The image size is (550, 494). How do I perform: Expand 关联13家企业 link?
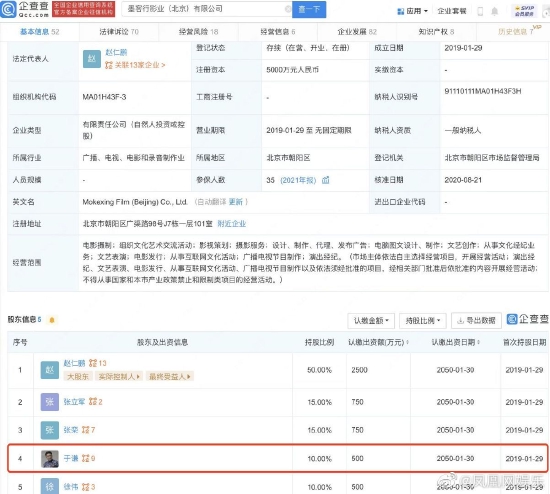(135, 65)
